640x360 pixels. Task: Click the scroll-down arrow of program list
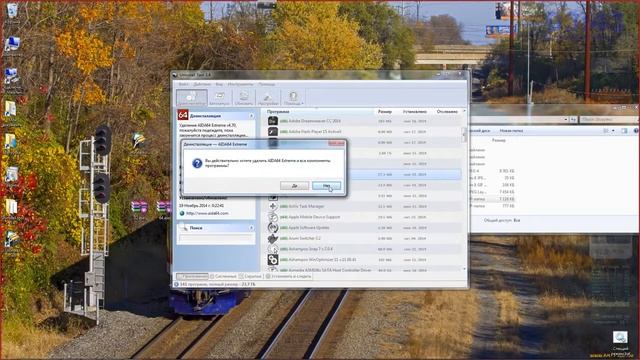464,269
